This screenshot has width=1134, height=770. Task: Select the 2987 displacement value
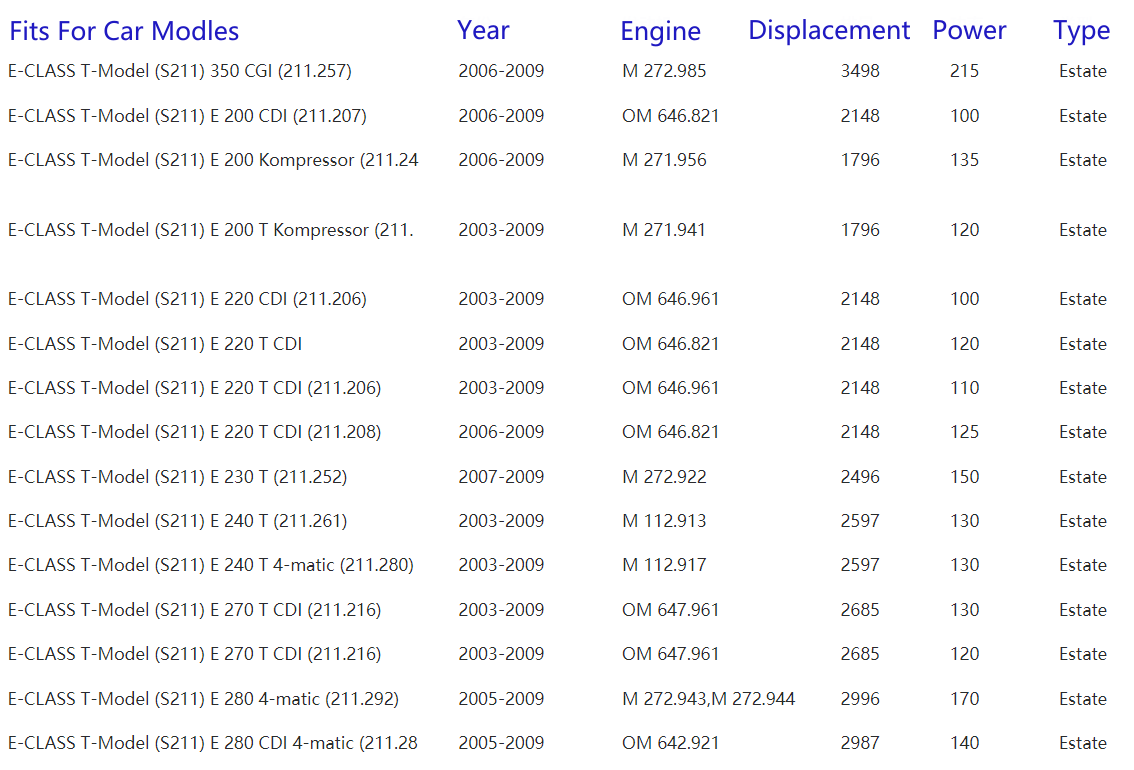click(x=860, y=743)
